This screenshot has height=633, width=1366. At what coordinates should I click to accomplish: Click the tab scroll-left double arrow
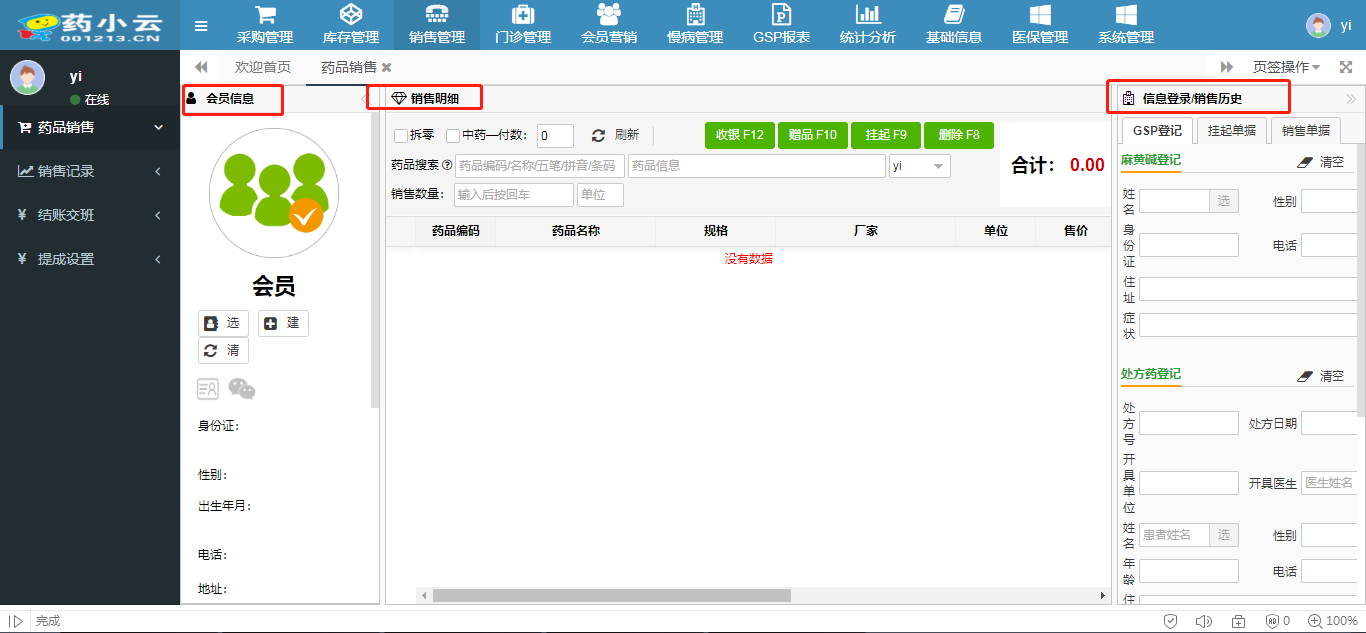(x=201, y=67)
